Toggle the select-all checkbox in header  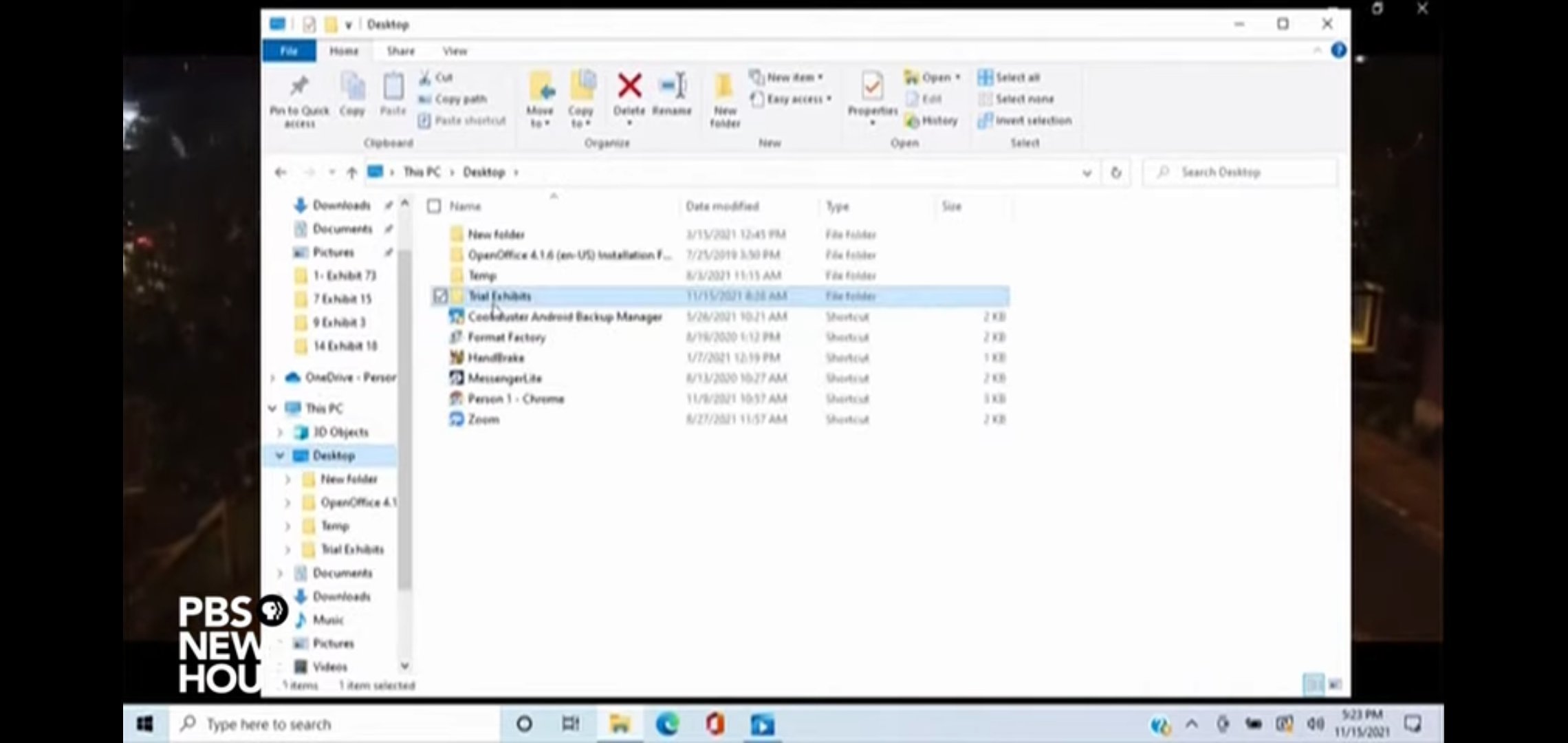434,206
